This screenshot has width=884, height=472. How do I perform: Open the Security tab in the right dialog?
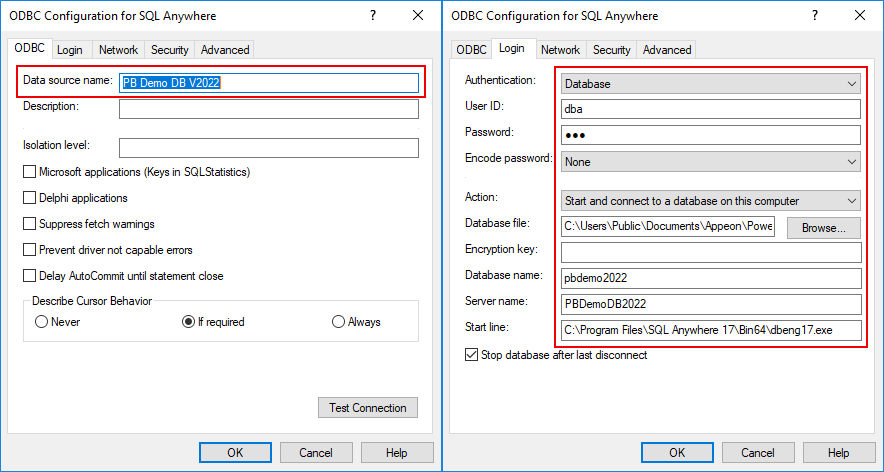(611, 50)
